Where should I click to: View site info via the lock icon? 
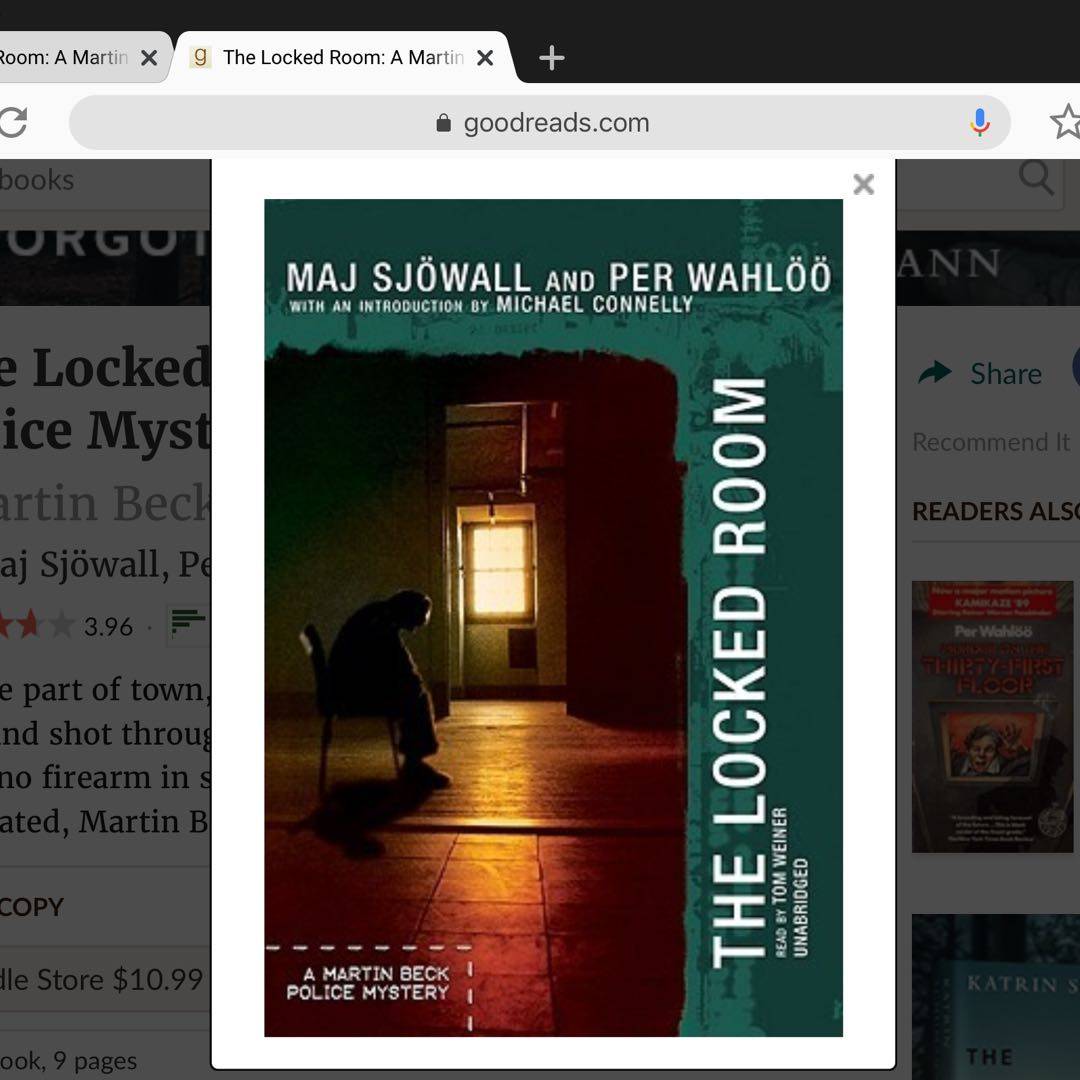(443, 123)
